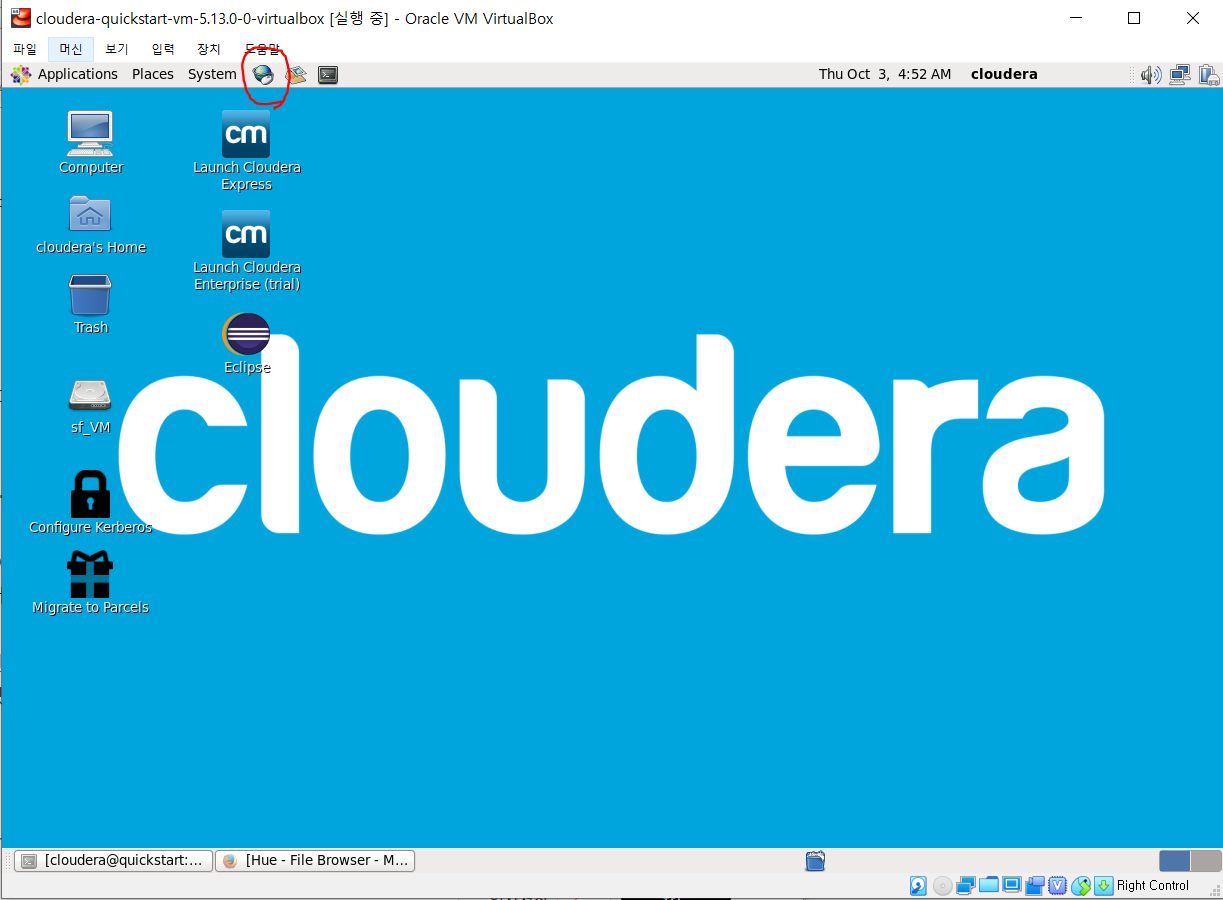Click VirtualBox hard disk activity indicator
Image resolution: width=1223 pixels, height=900 pixels.
918,885
